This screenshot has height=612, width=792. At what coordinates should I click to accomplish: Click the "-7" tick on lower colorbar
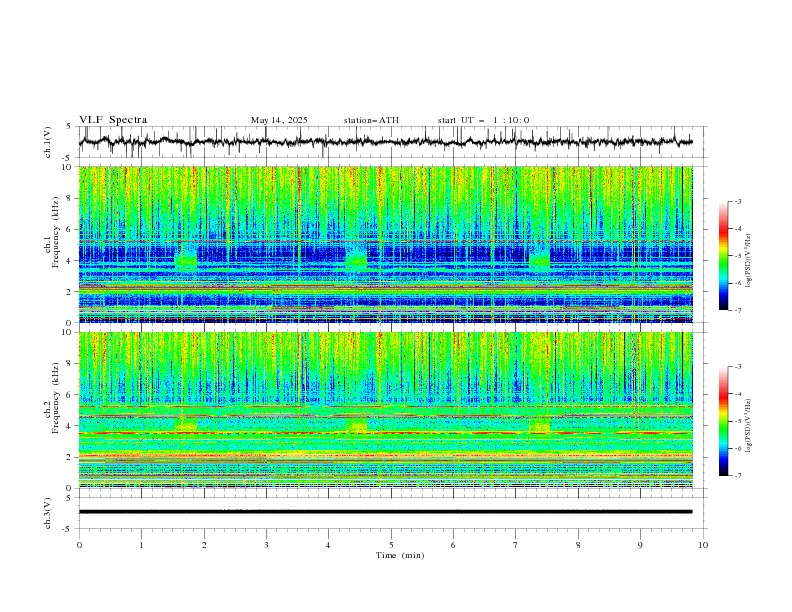point(738,476)
